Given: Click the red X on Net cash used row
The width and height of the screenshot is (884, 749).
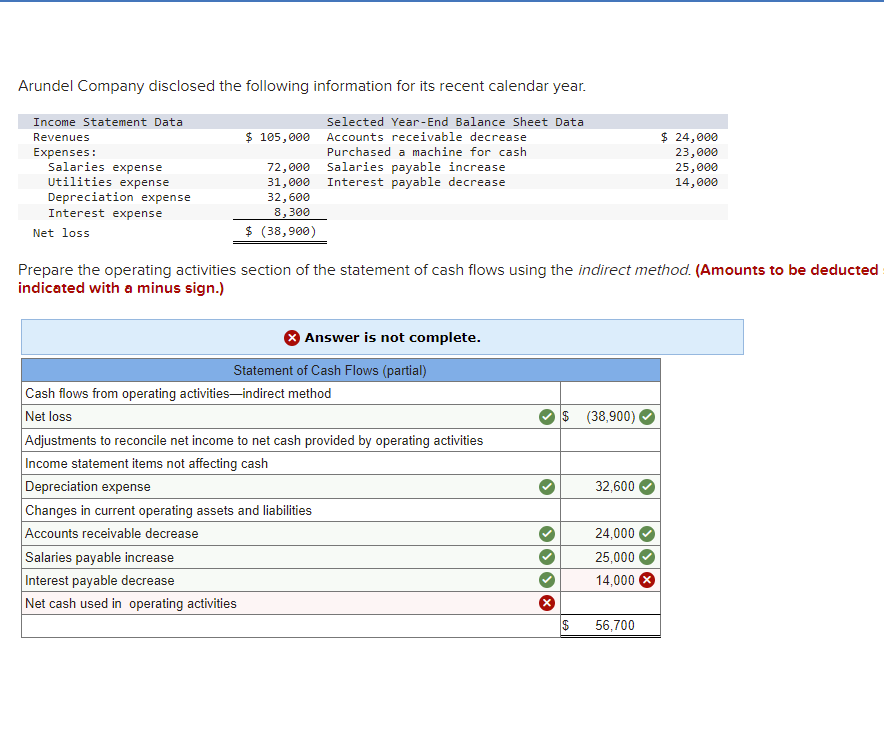Looking at the screenshot, I should 546,603.
